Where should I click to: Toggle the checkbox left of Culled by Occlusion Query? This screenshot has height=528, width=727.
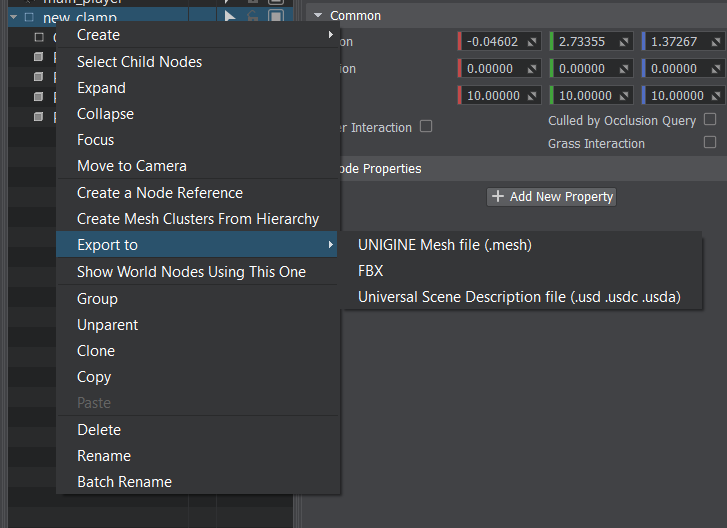tap(426, 127)
